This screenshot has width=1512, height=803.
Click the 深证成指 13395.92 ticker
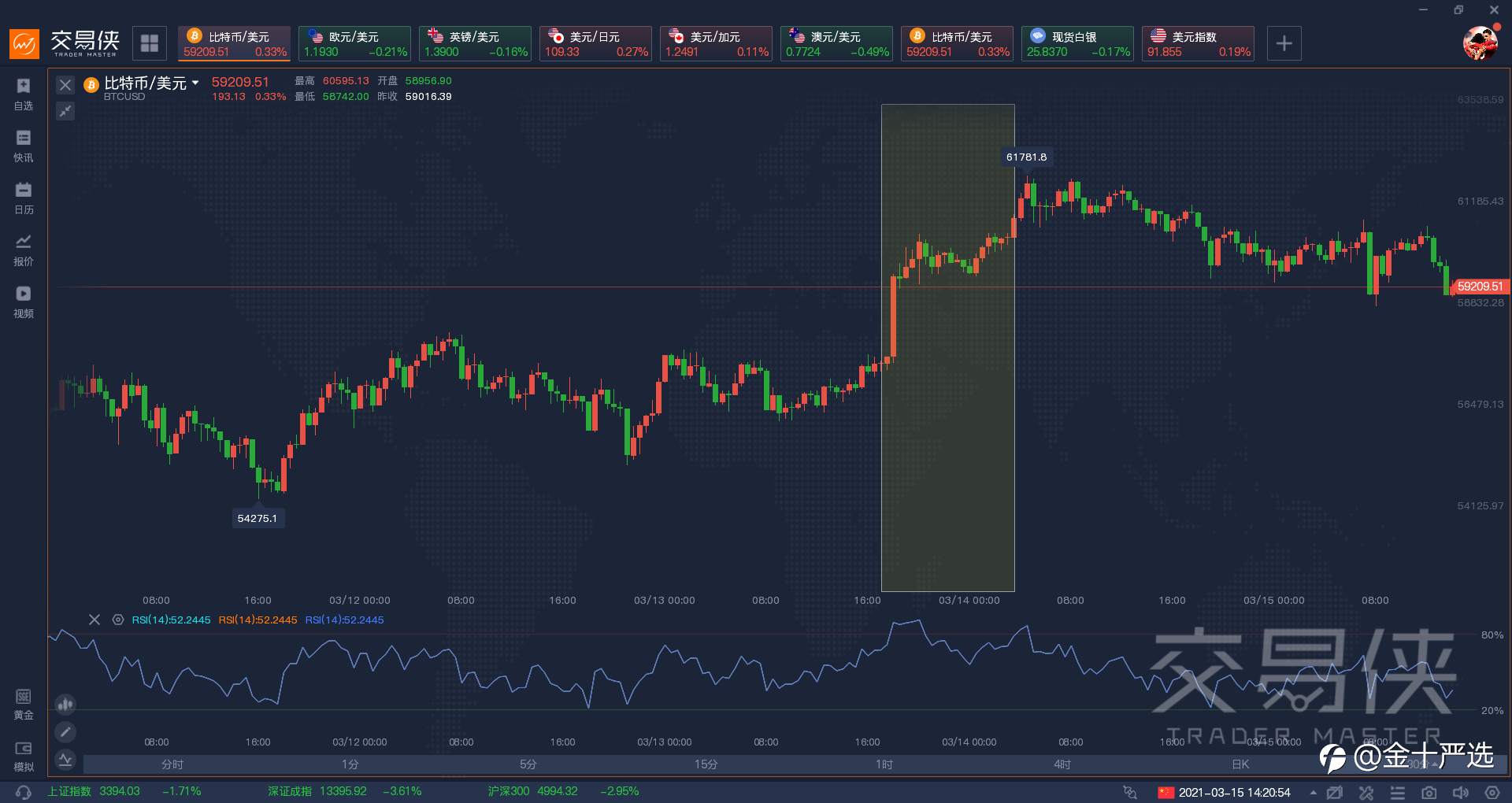tap(344, 791)
